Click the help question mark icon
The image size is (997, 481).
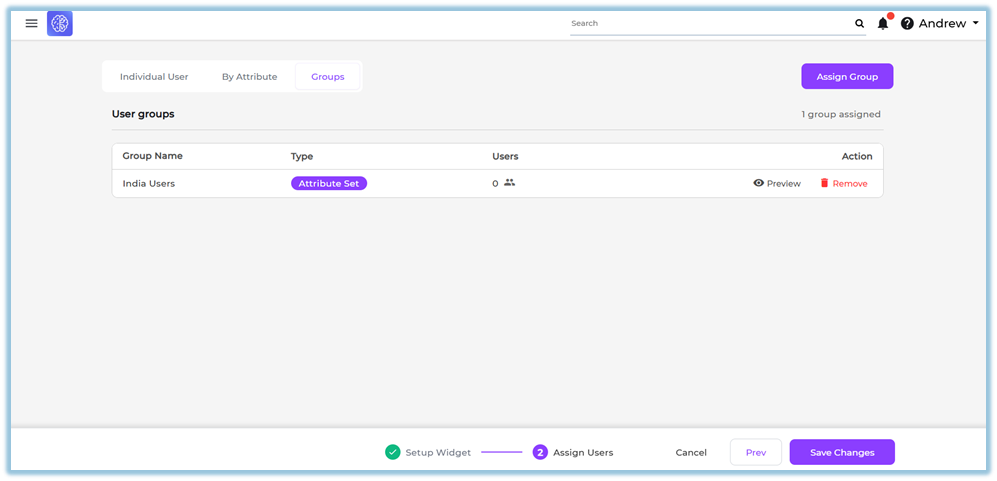pos(907,23)
